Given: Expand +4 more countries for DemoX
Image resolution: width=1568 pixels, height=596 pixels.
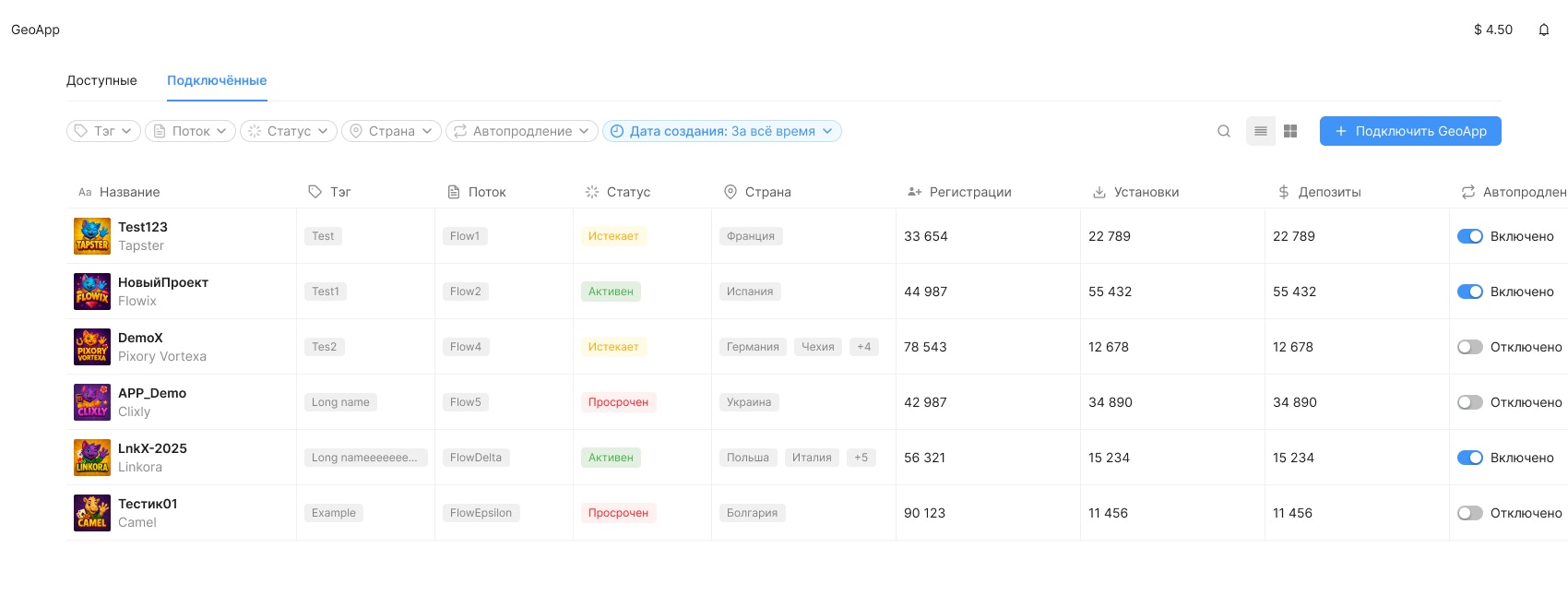Looking at the screenshot, I should [x=864, y=347].
